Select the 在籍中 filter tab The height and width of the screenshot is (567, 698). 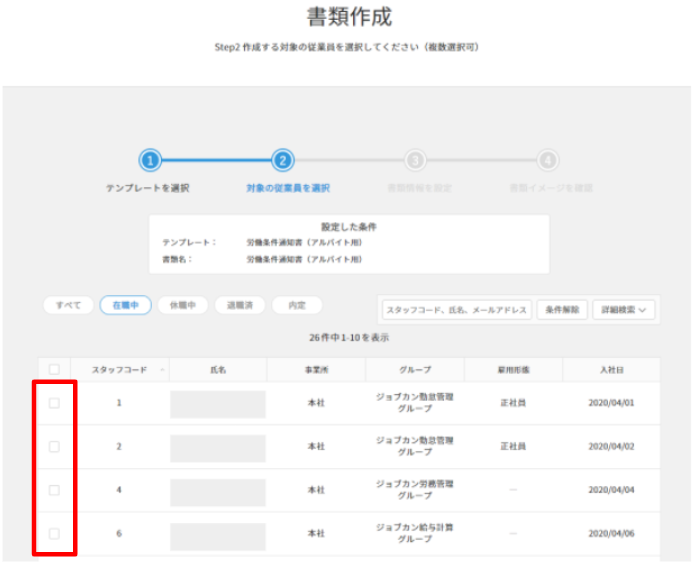coord(125,305)
